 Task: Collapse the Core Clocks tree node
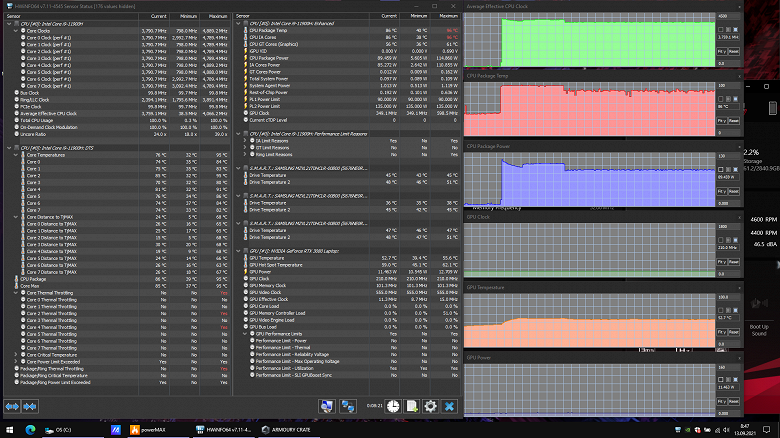pos(16,31)
